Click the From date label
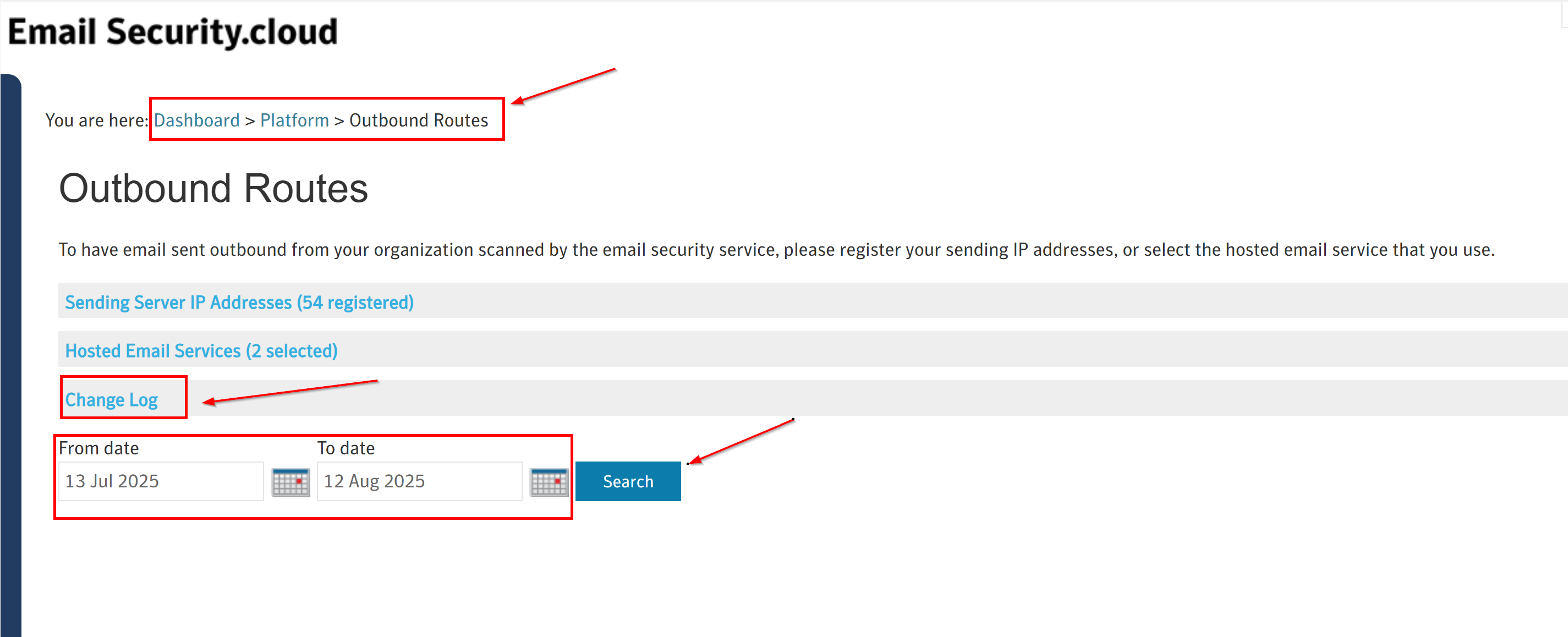Screen dimensions: 1568x637 point(98,448)
